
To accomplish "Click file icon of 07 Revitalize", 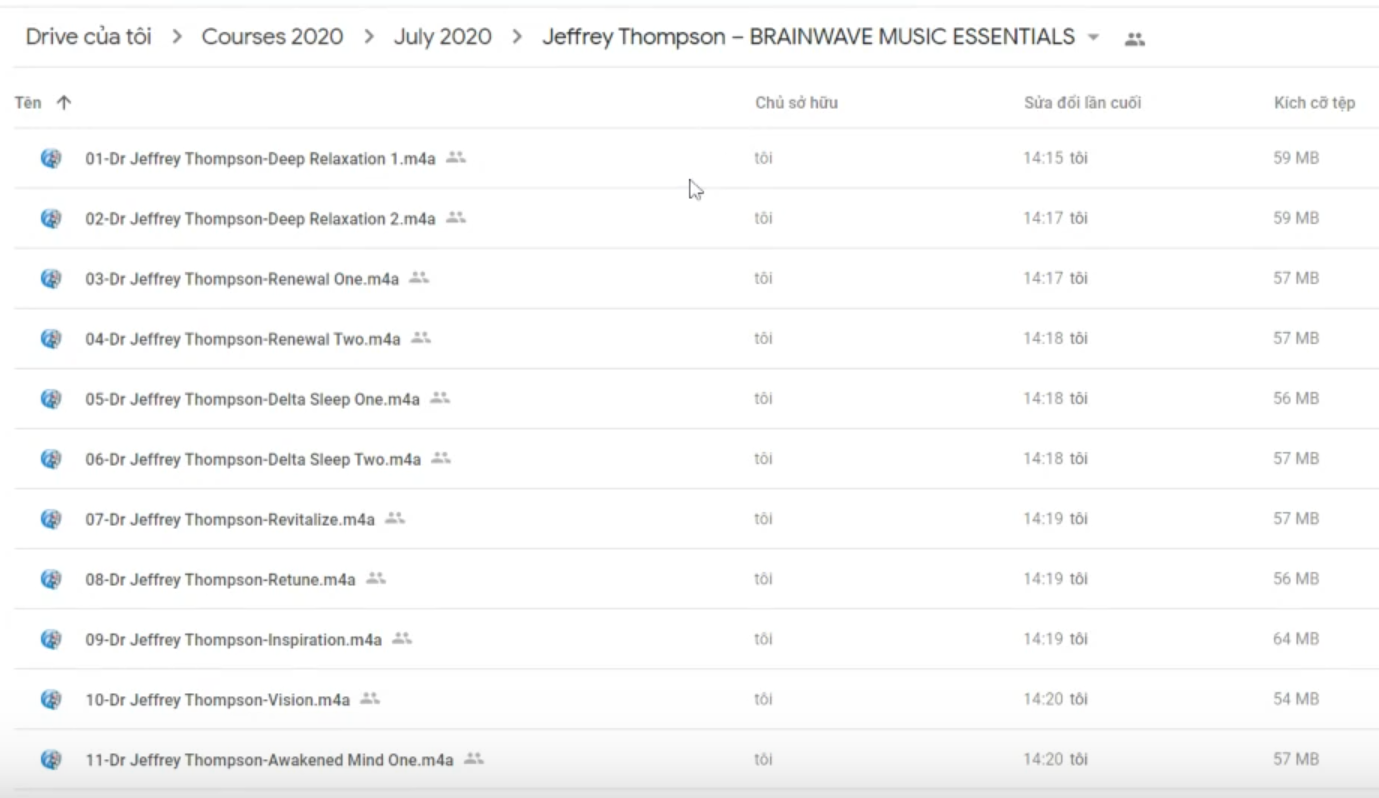I will 51,518.
